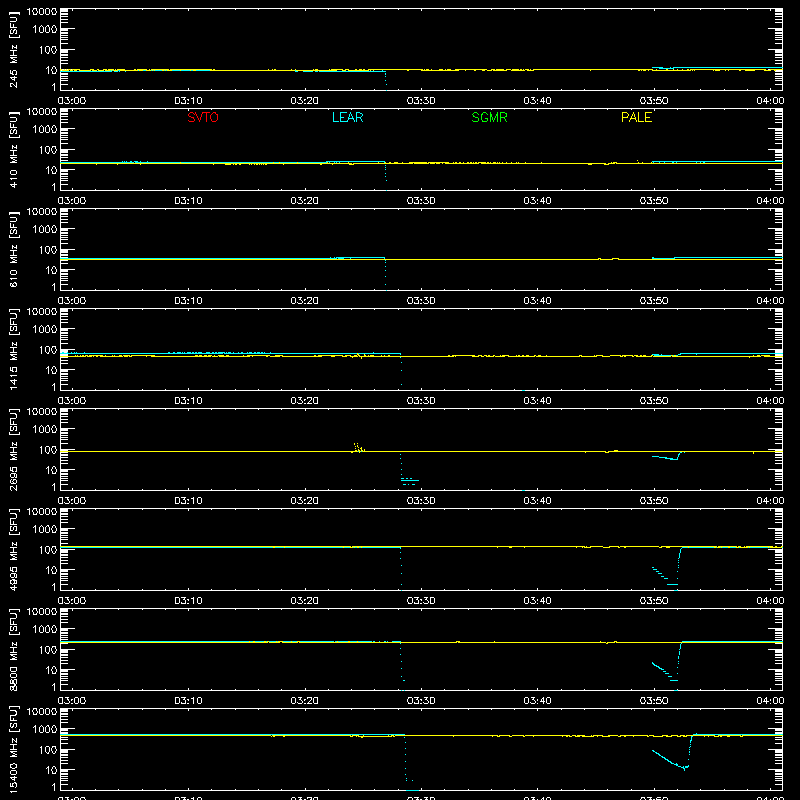800x800 pixels.
Task: Click the 1000 y-tick in 2695 MHz panel
Action: point(45,429)
